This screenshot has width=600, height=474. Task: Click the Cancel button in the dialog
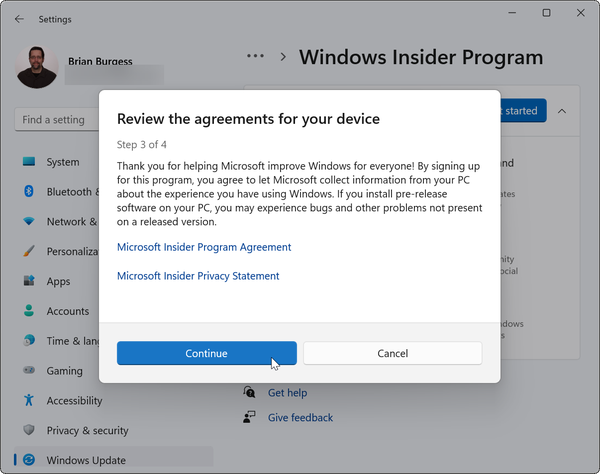pos(393,353)
